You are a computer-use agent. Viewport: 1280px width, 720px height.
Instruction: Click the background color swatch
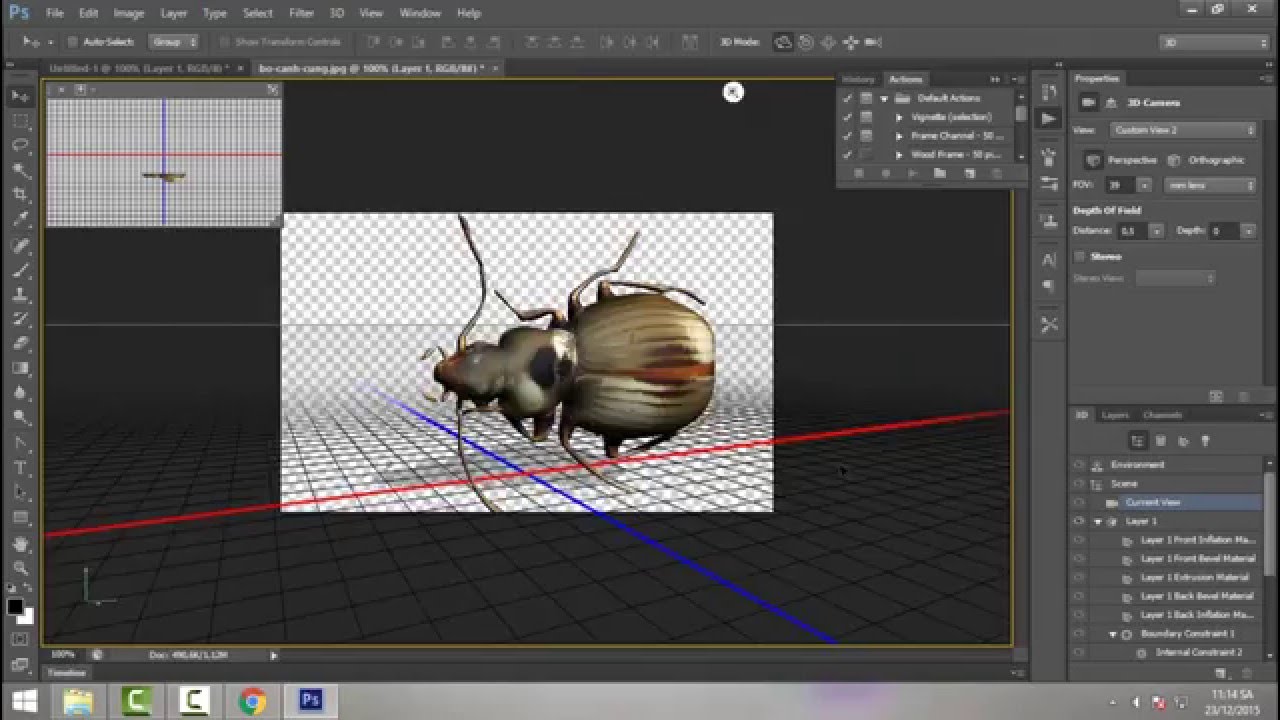[x=25, y=616]
